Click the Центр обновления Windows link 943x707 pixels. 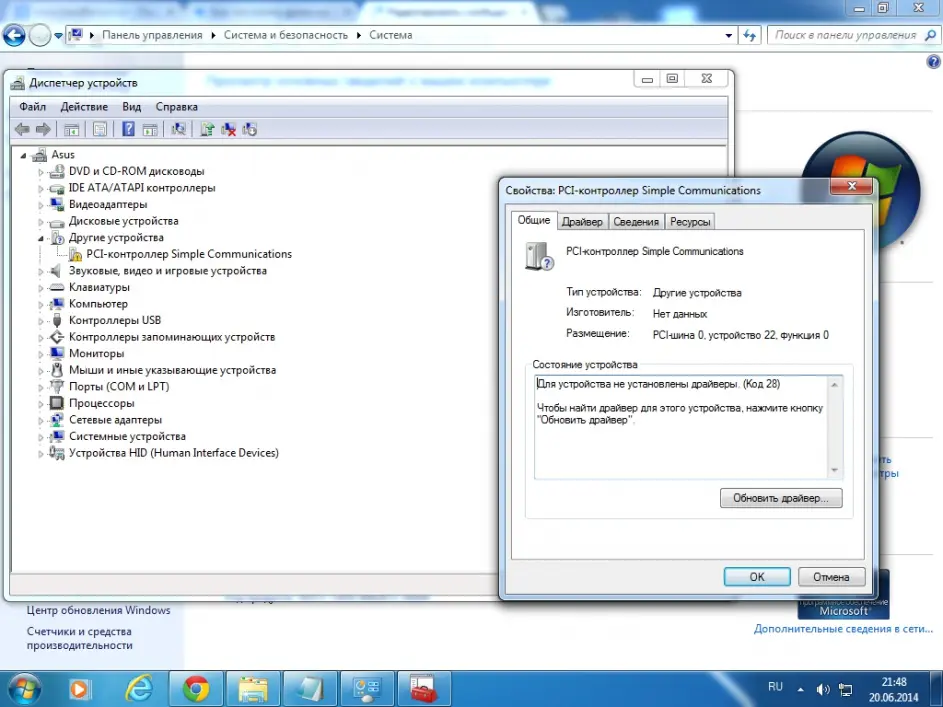[x=98, y=610]
